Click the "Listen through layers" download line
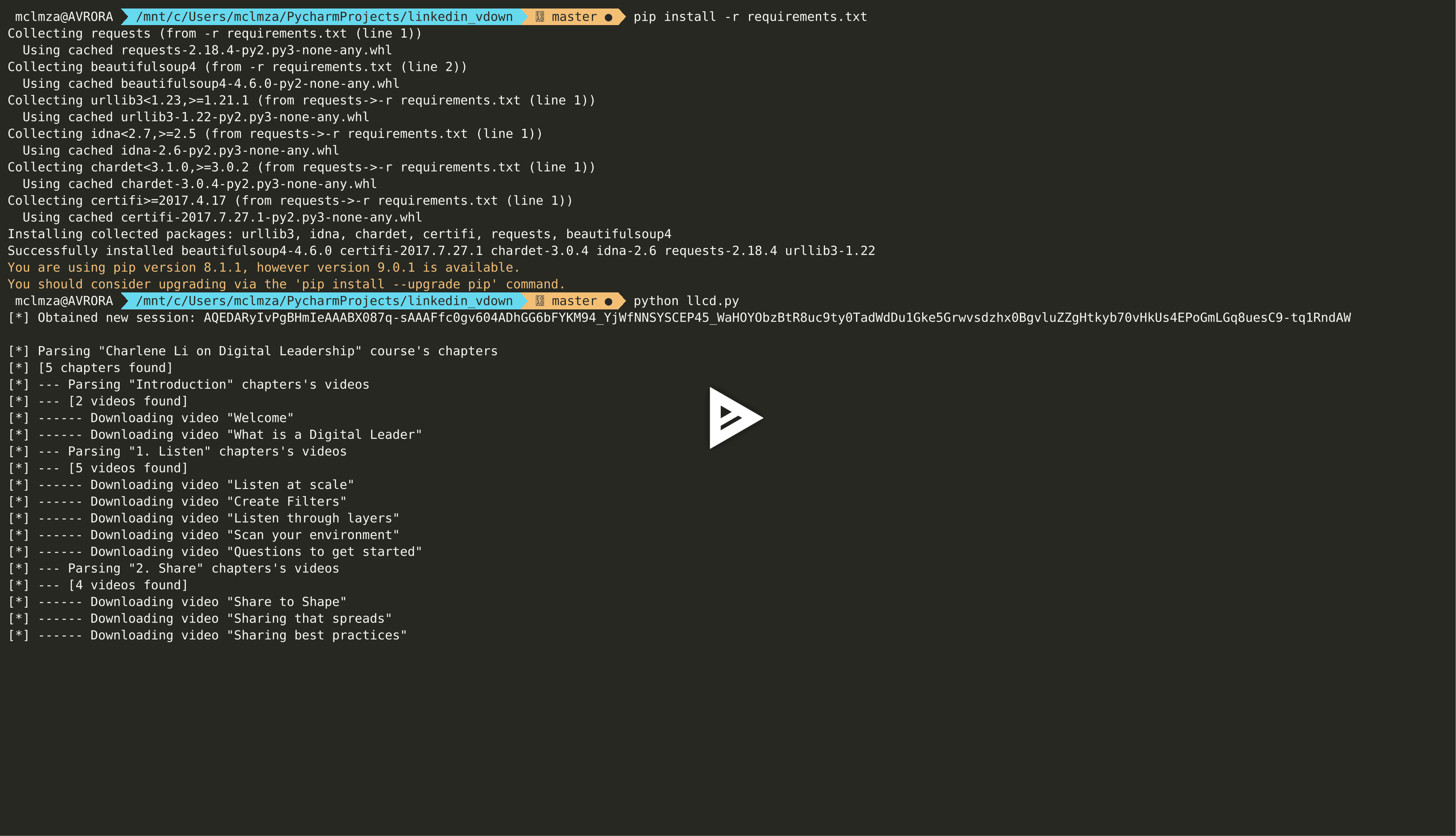Image resolution: width=1456 pixels, height=836 pixels. [x=203, y=518]
